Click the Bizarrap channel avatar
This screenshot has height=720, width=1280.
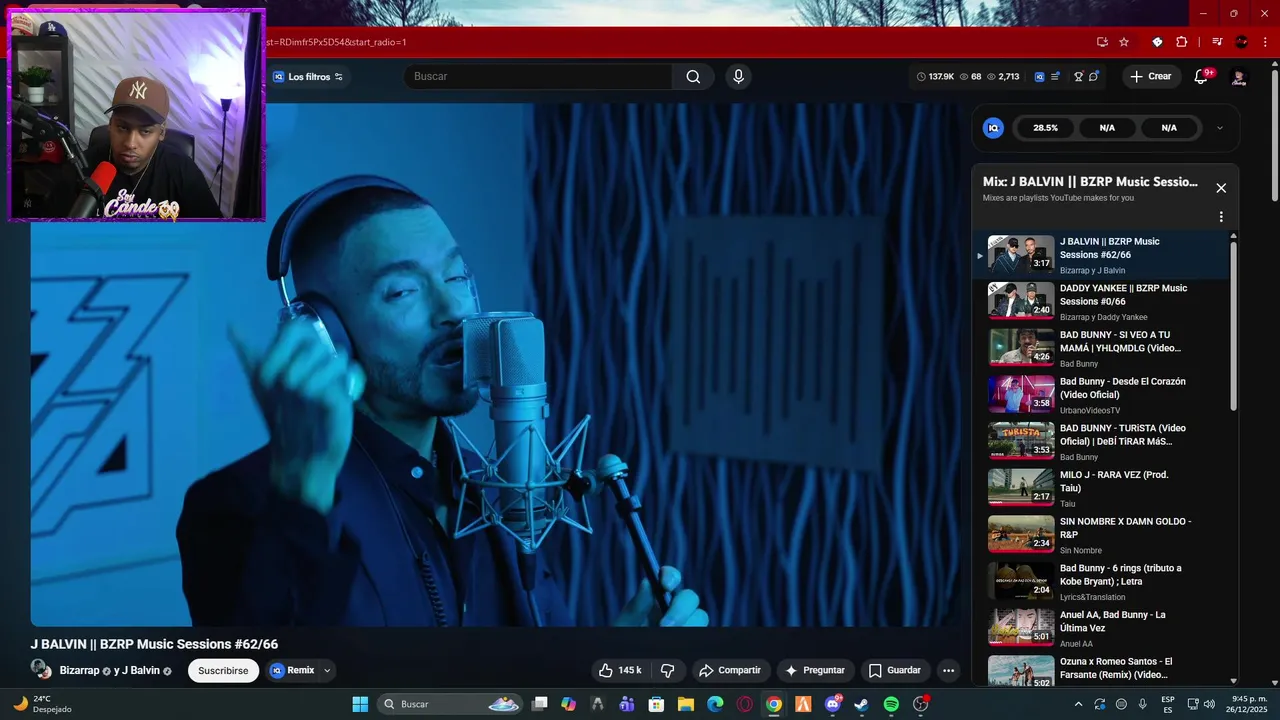click(x=41, y=669)
